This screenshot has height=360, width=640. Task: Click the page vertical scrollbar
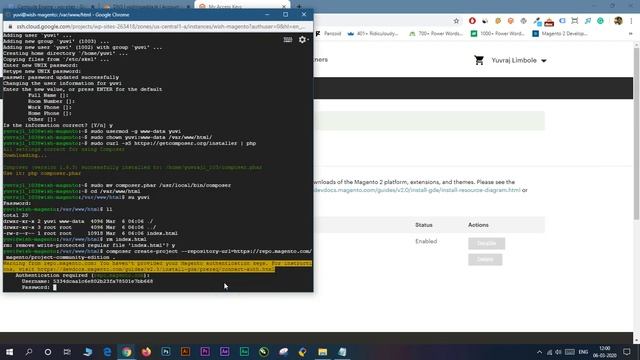click(636, 135)
